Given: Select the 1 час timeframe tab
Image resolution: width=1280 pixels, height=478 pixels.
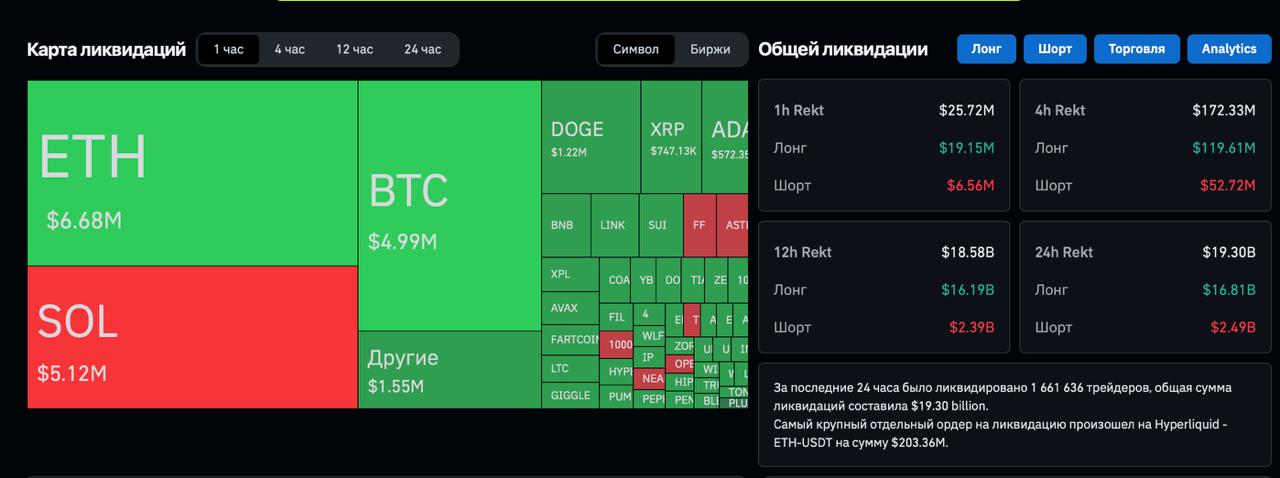Looking at the screenshot, I should (229, 49).
